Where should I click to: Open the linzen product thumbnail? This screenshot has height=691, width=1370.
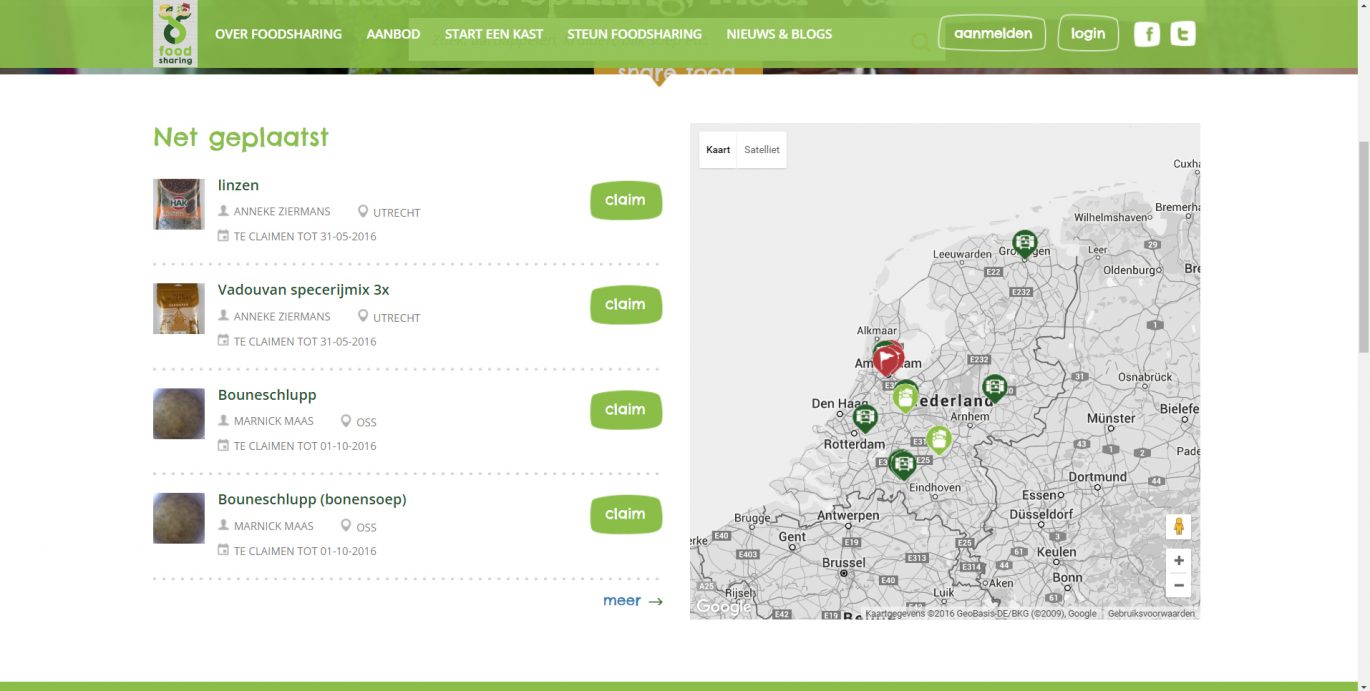pyautogui.click(x=179, y=204)
